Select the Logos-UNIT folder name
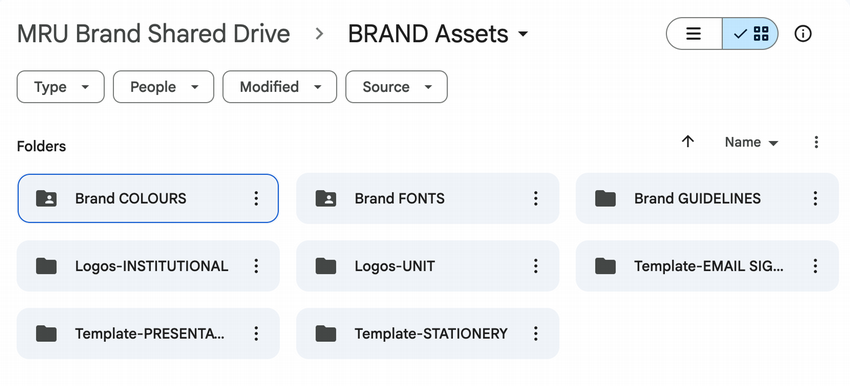The height and width of the screenshot is (386, 850). 395,266
